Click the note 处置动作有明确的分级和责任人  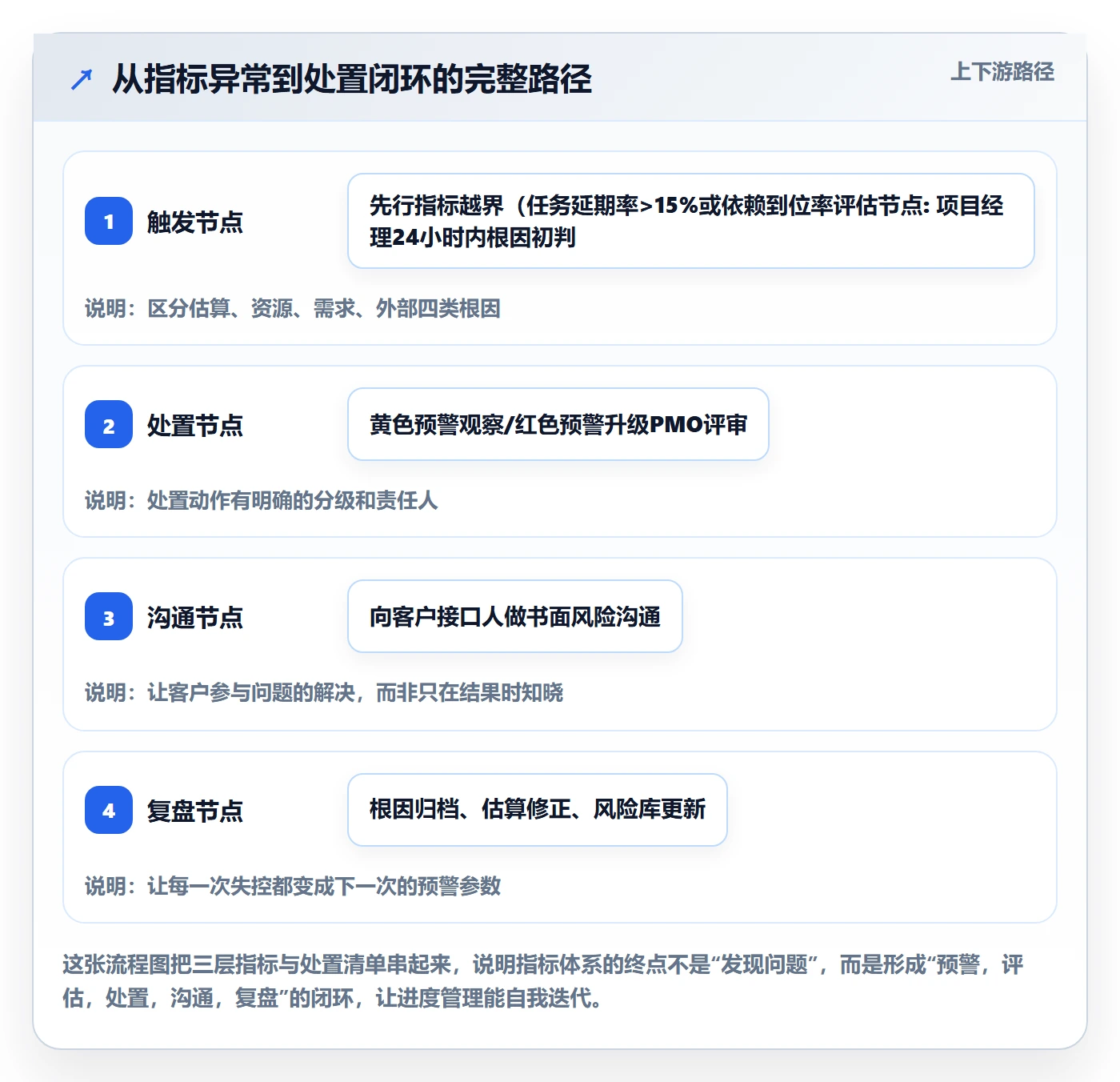pyautogui.click(x=262, y=500)
